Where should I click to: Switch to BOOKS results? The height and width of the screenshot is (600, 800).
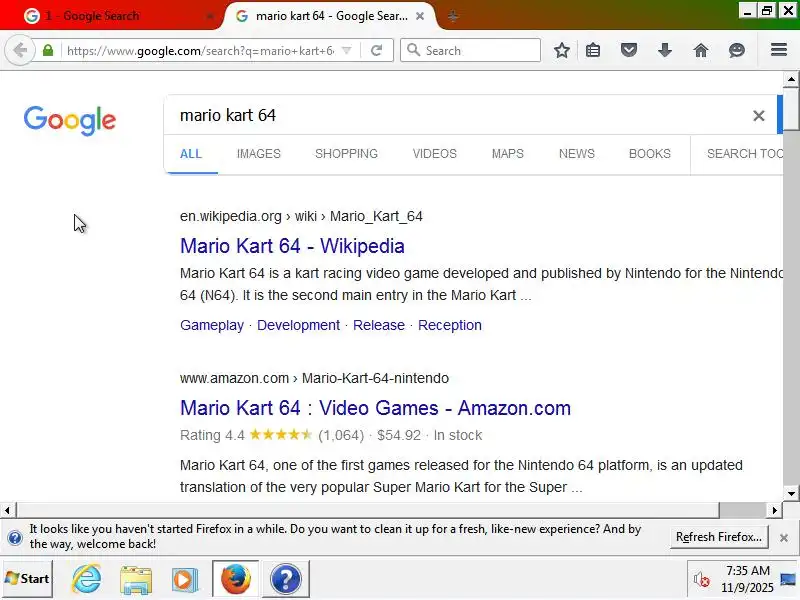pos(649,154)
